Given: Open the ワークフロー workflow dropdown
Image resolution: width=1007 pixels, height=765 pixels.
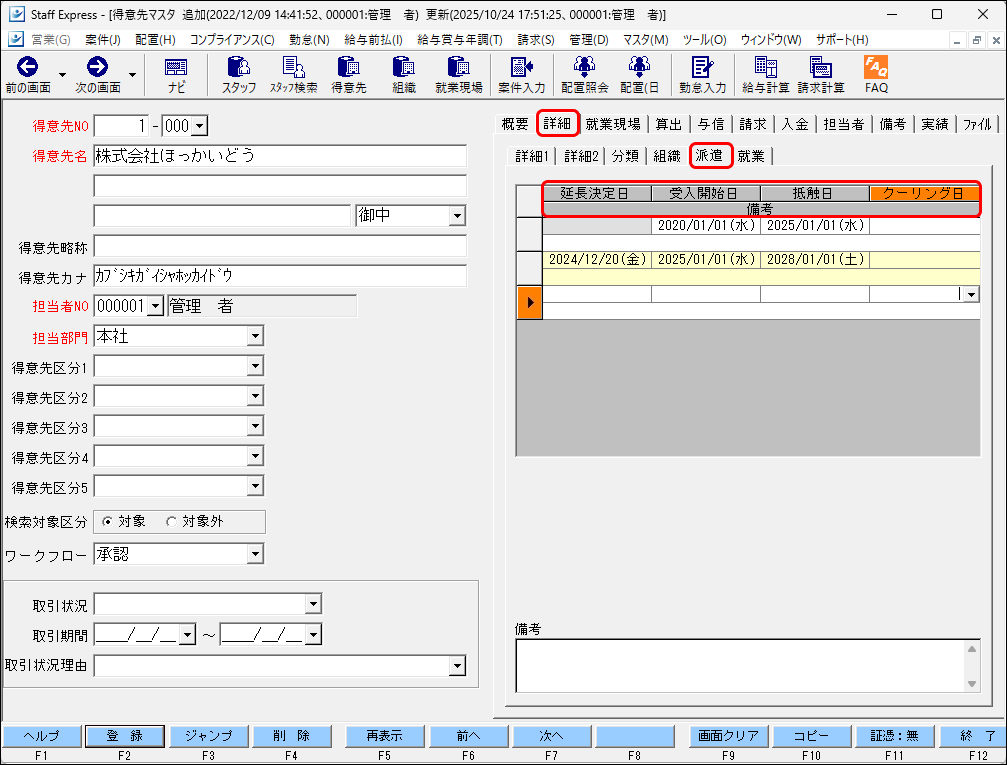Looking at the screenshot, I should 255,553.
